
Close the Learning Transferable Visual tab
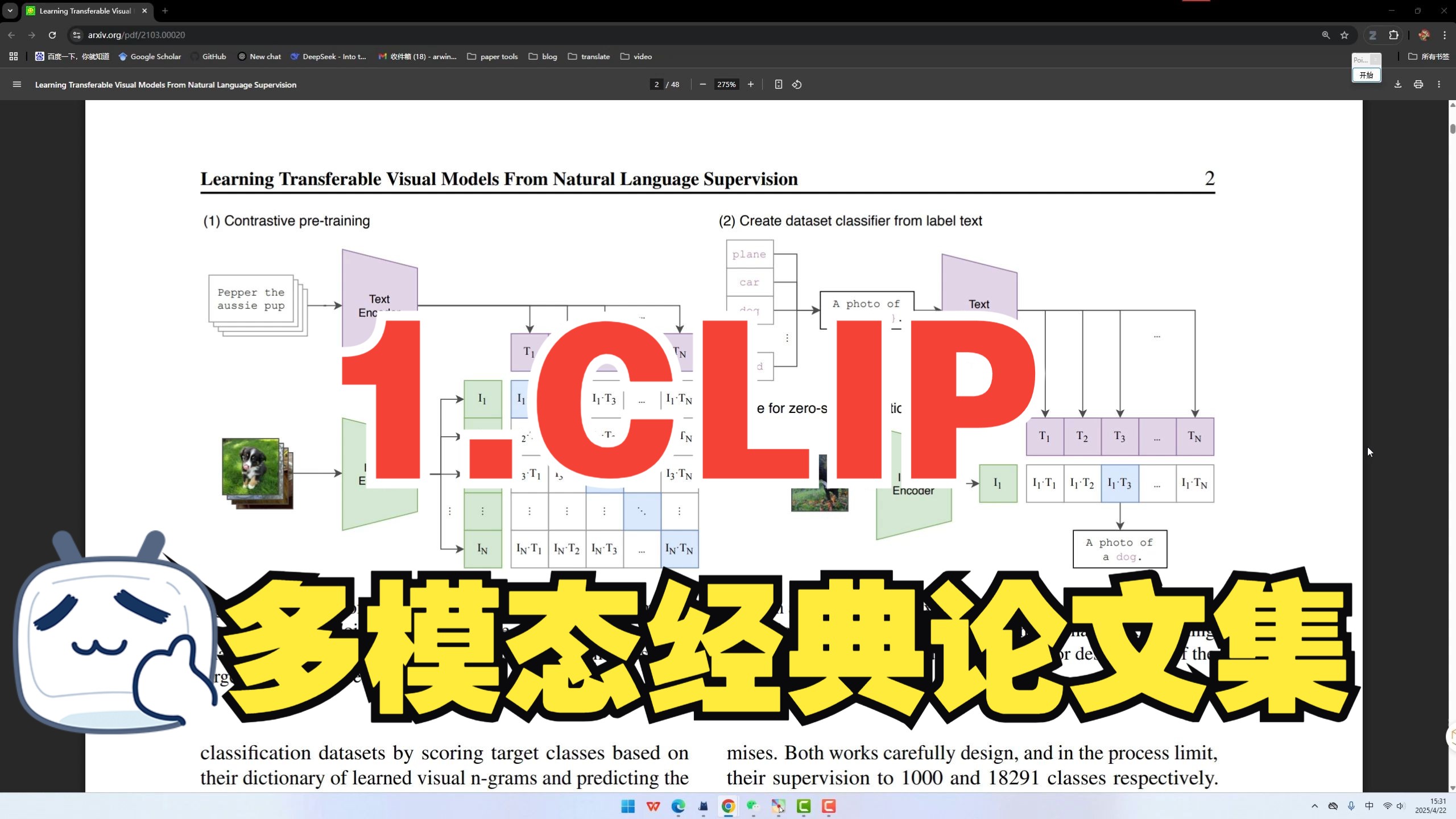[144, 11]
